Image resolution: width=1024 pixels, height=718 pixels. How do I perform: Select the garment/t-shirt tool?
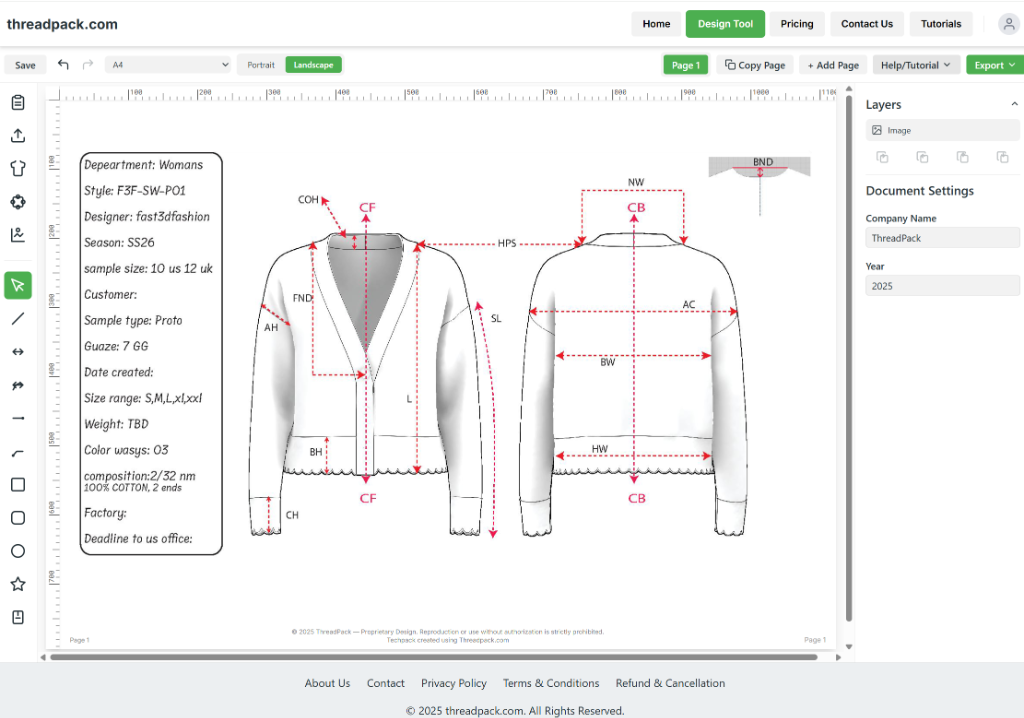(x=18, y=168)
